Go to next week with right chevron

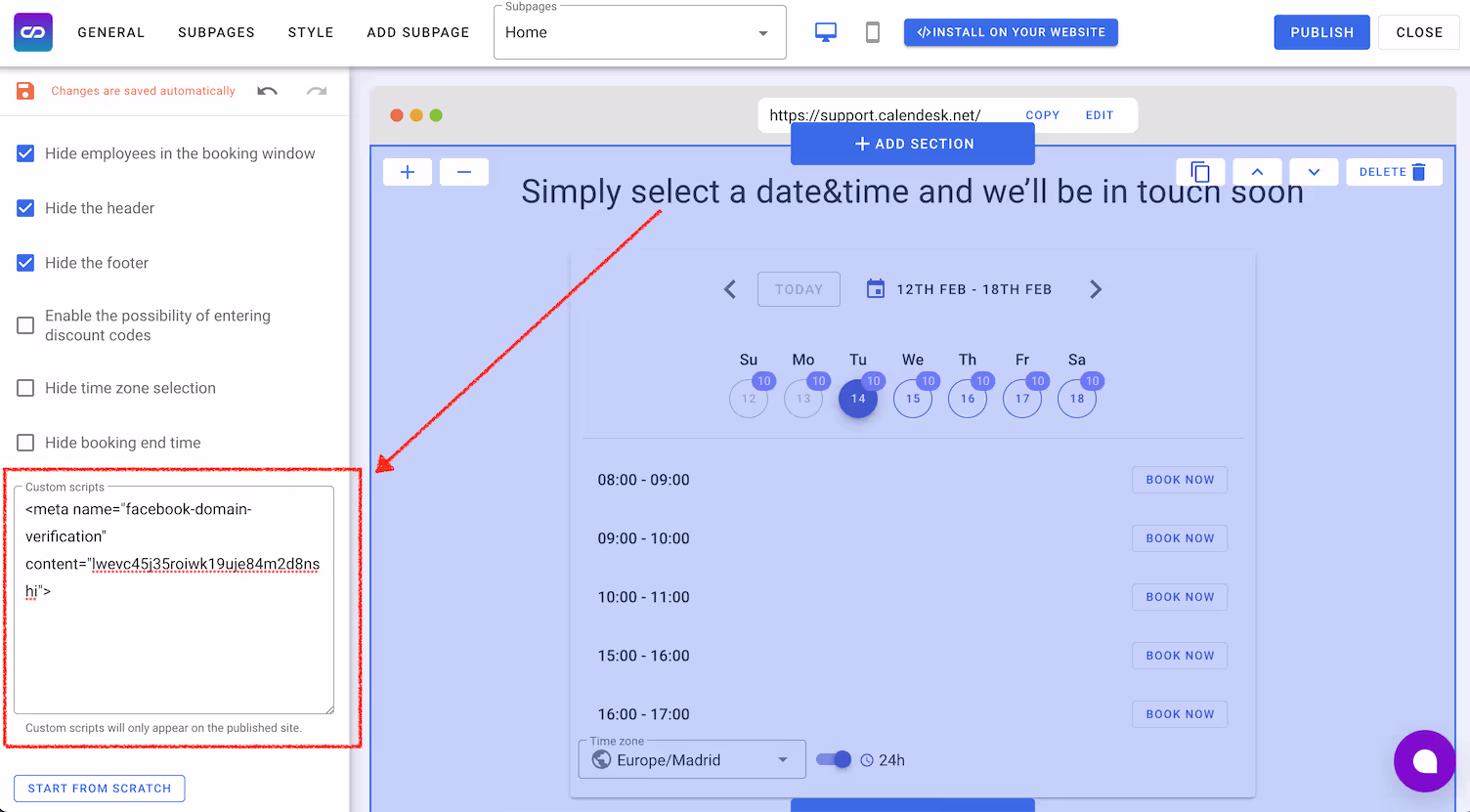tap(1096, 289)
